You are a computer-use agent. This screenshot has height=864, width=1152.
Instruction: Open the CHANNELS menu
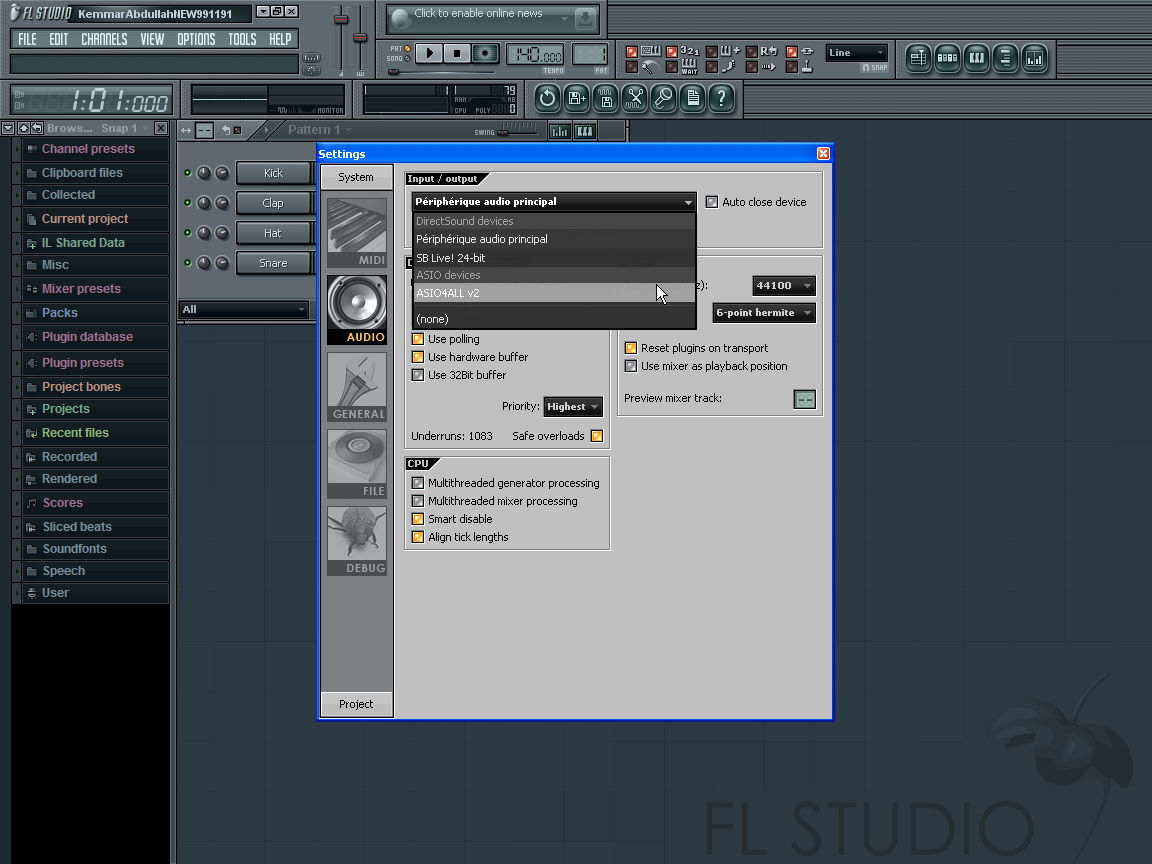104,39
